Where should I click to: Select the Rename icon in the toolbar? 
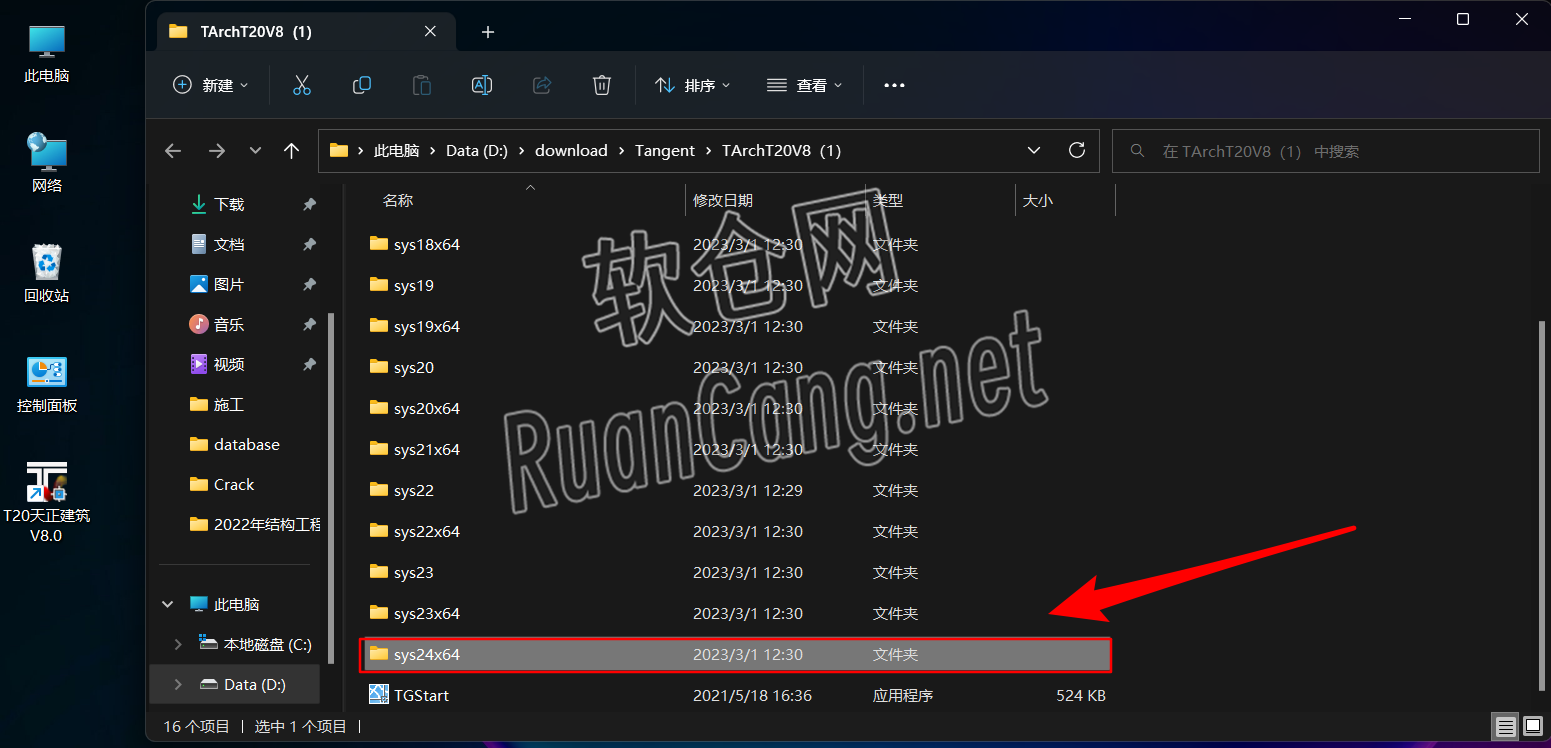pyautogui.click(x=481, y=85)
